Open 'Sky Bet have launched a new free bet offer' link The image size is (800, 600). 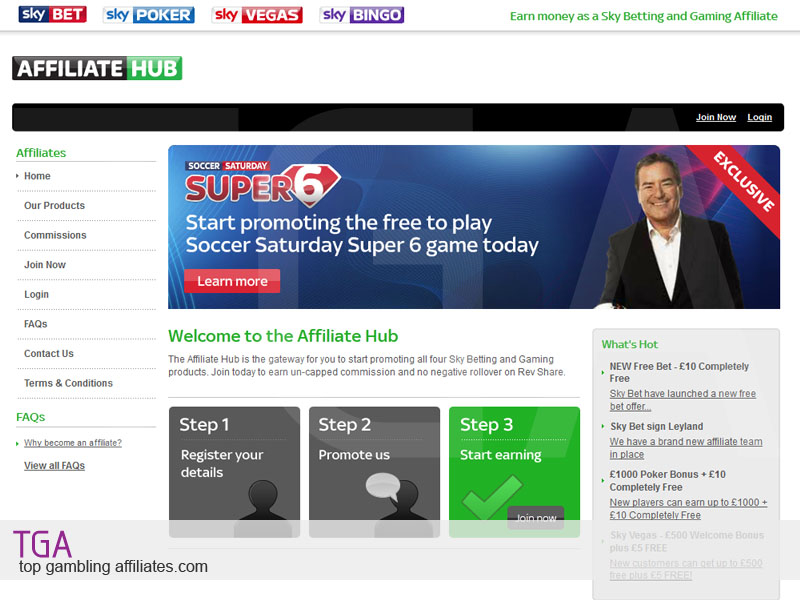pyautogui.click(x=683, y=400)
